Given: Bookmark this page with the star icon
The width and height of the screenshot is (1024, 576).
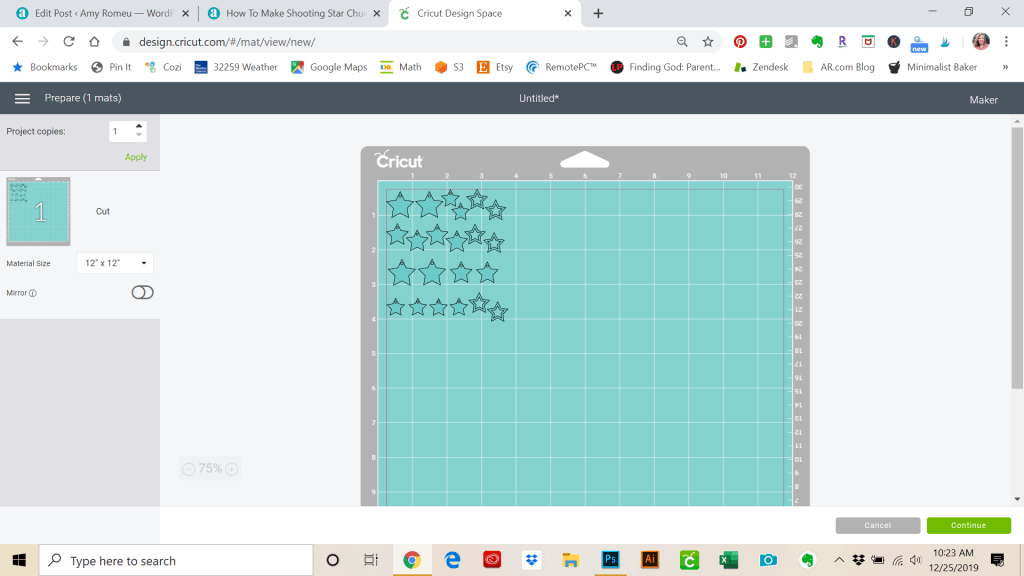Looking at the screenshot, I should (x=708, y=42).
